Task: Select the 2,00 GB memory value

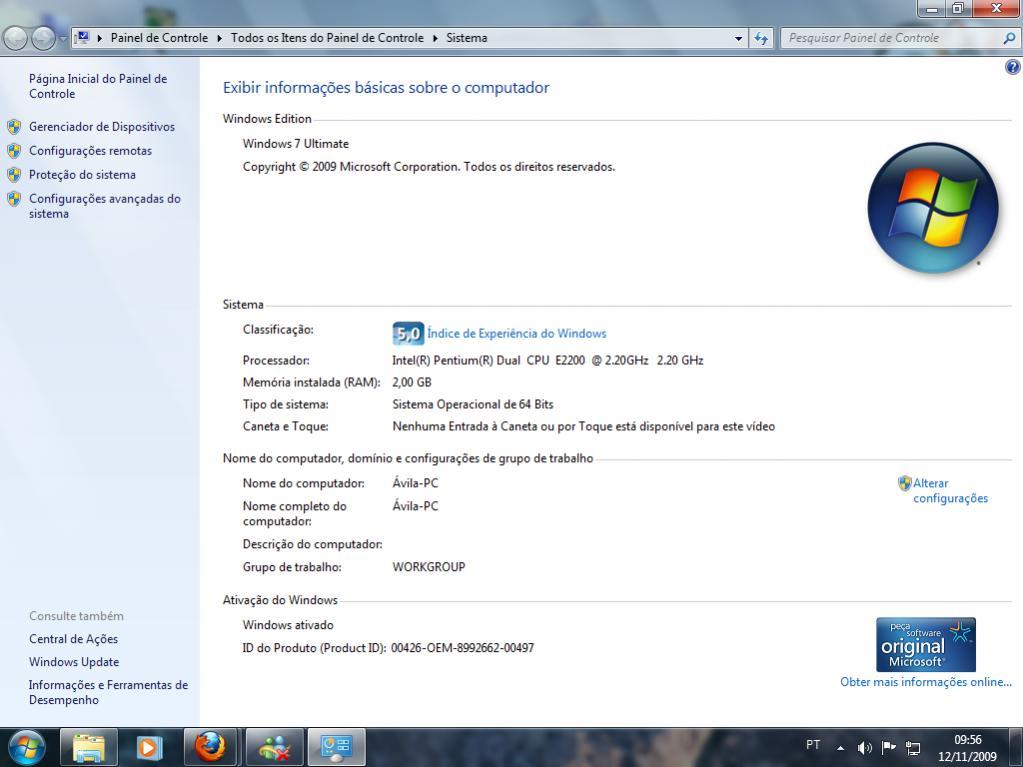Action: [x=412, y=382]
